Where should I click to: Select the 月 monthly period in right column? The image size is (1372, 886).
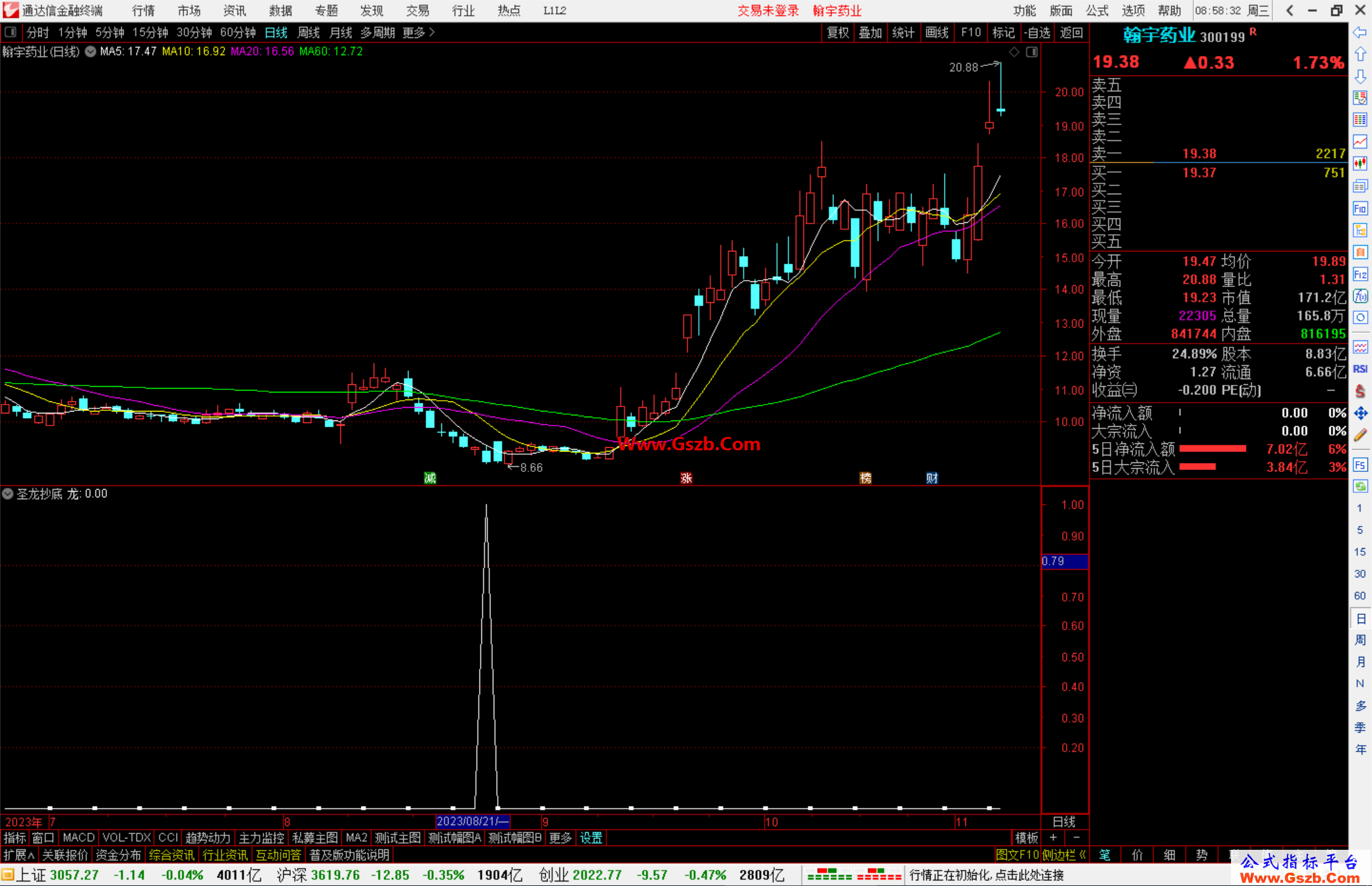(1360, 662)
